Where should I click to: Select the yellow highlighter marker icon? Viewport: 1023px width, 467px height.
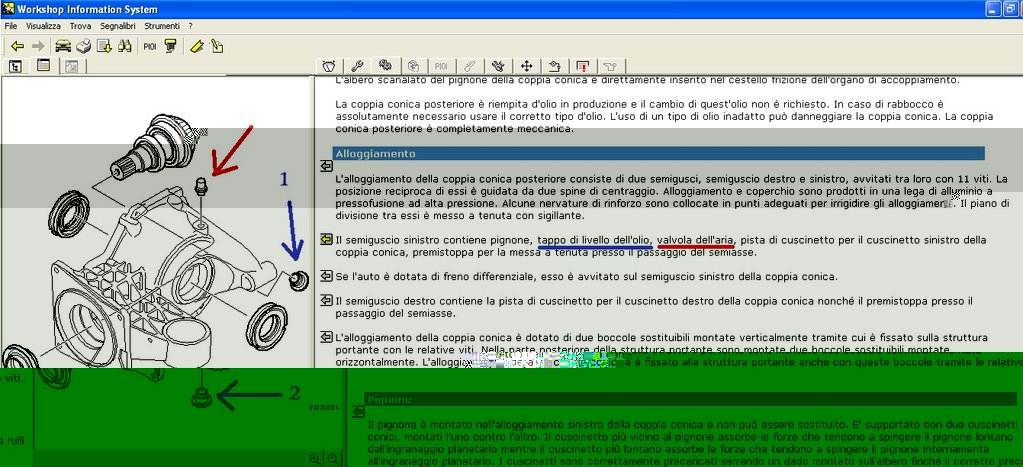[x=196, y=46]
